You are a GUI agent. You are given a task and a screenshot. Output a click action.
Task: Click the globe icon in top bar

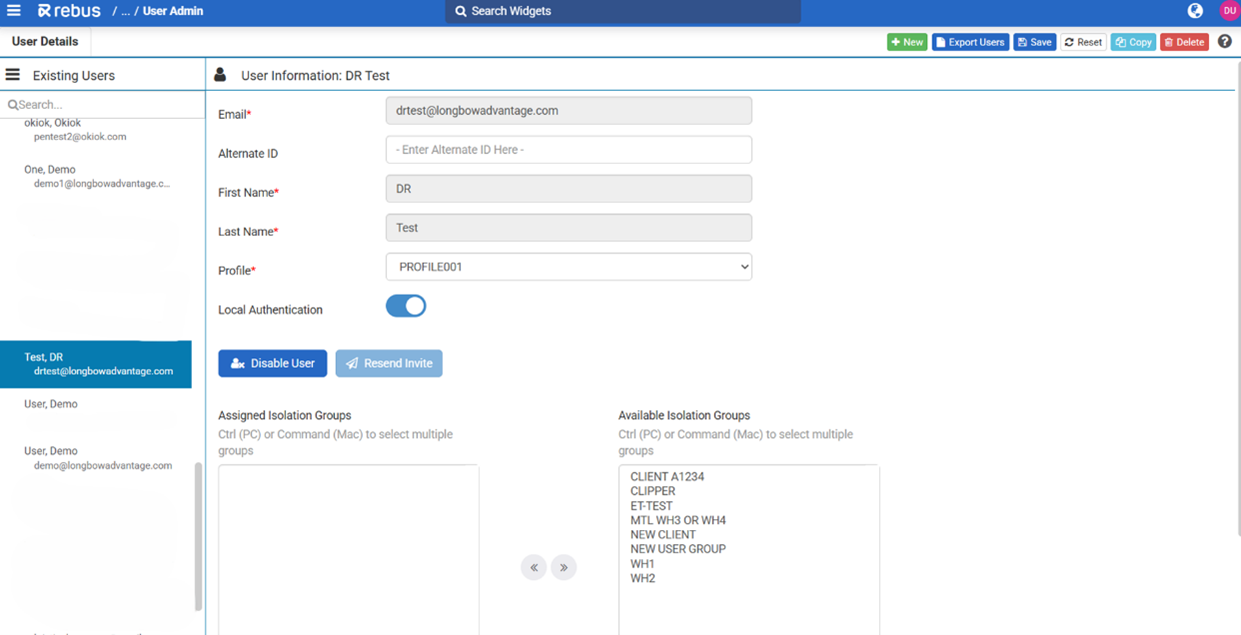point(1195,11)
